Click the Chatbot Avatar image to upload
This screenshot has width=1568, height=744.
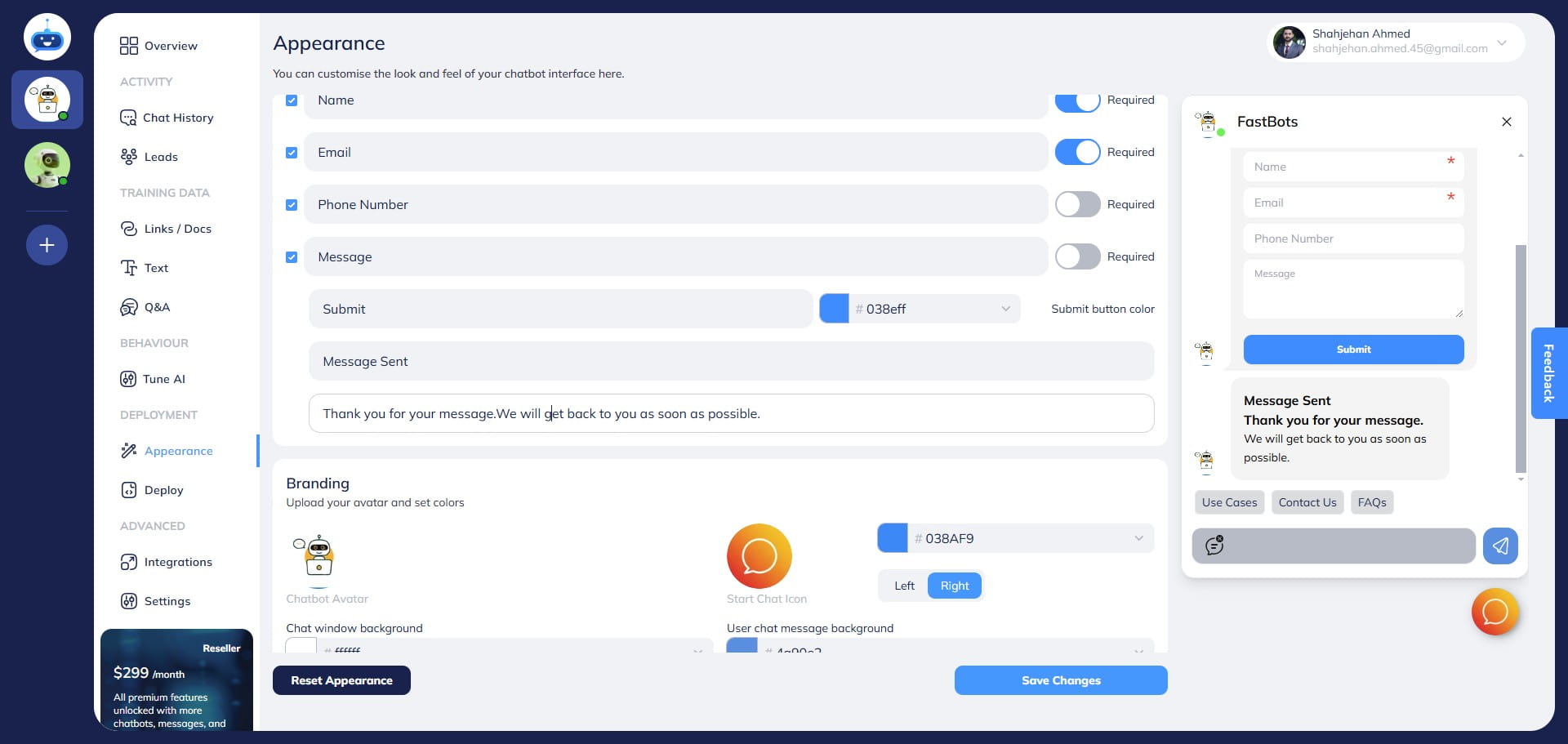tap(318, 557)
